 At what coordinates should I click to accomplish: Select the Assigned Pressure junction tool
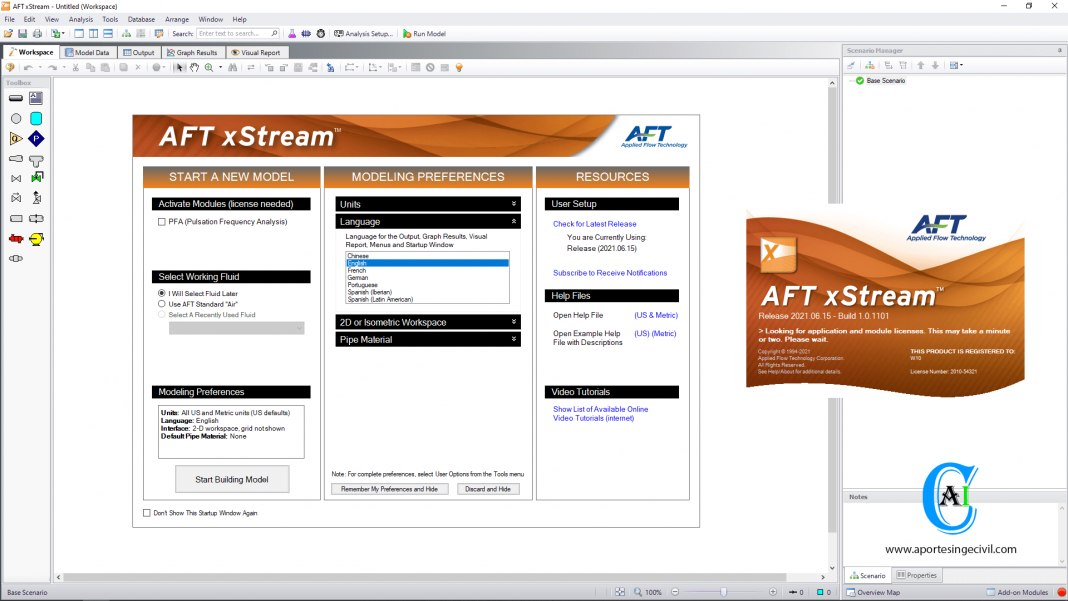tap(36, 138)
